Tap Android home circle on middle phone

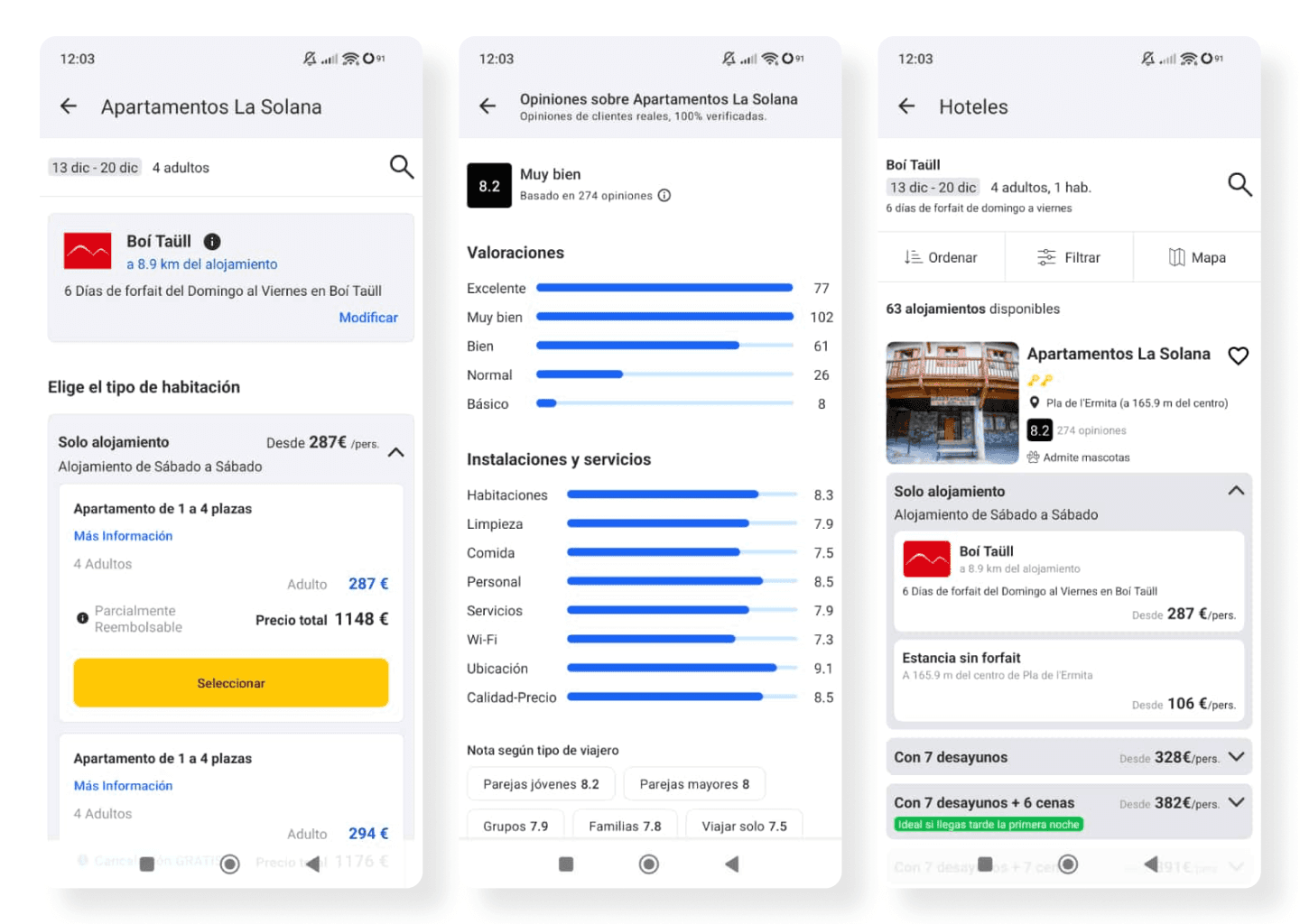pyautogui.click(x=648, y=864)
